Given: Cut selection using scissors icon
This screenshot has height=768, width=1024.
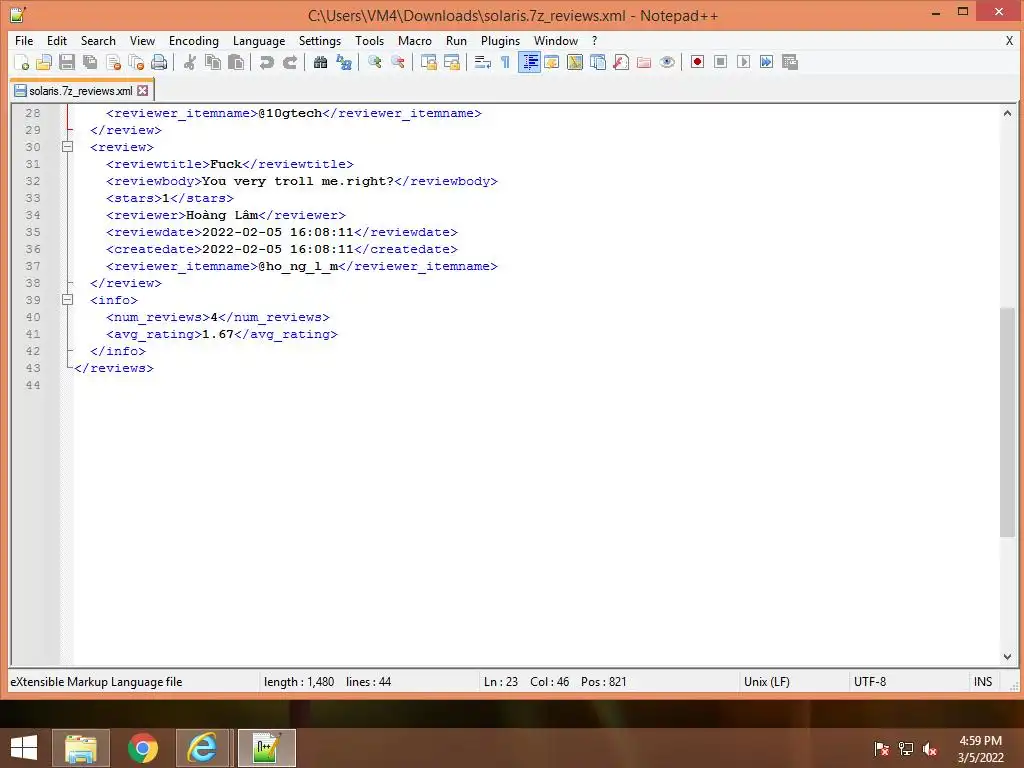Looking at the screenshot, I should pos(189,62).
